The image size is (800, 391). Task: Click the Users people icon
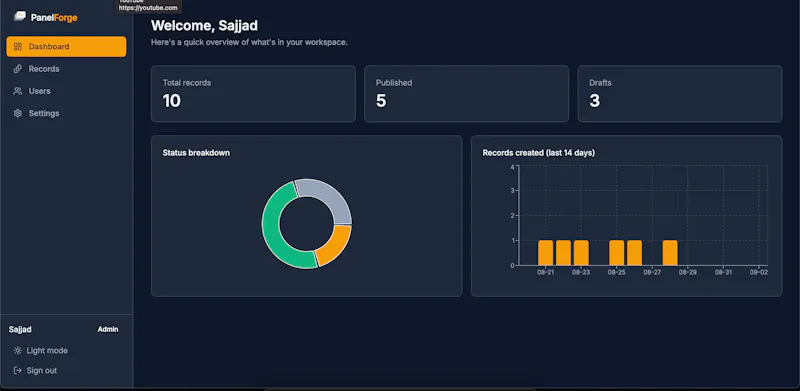coord(18,91)
